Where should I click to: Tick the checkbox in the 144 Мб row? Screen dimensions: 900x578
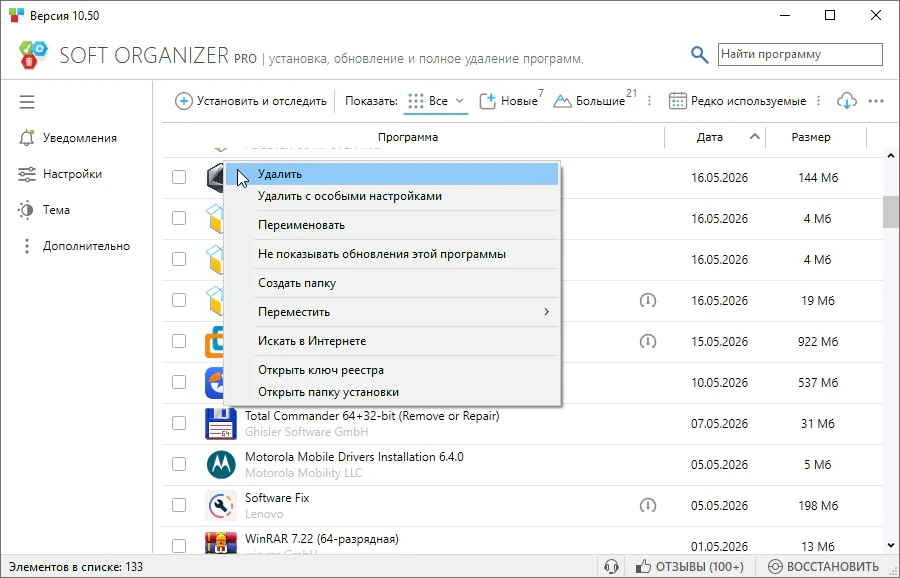click(x=179, y=177)
